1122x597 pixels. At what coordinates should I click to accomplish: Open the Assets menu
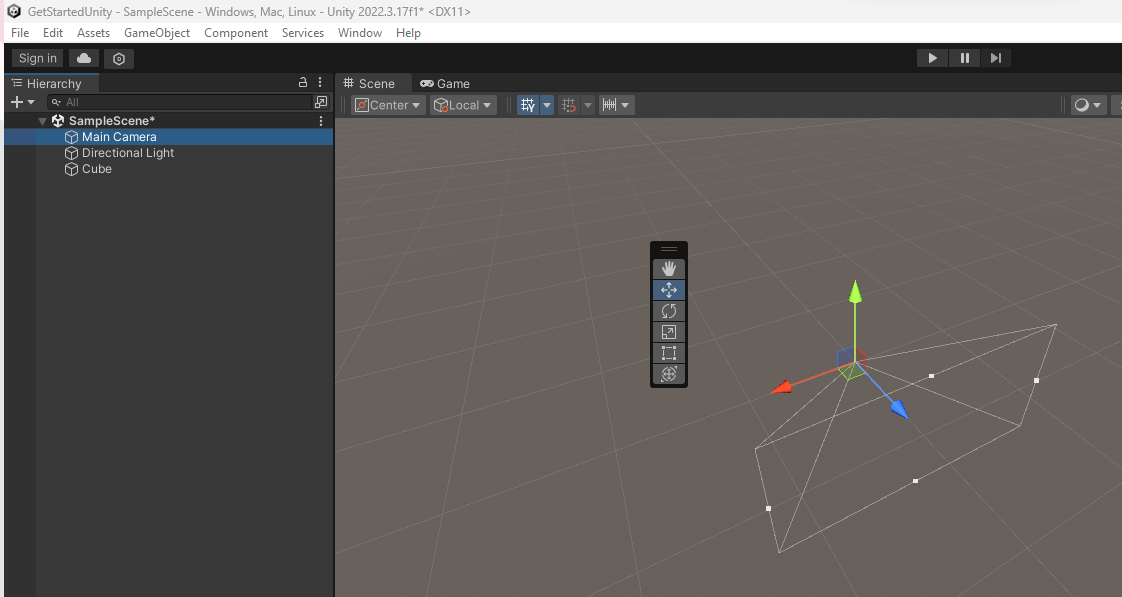(x=93, y=33)
